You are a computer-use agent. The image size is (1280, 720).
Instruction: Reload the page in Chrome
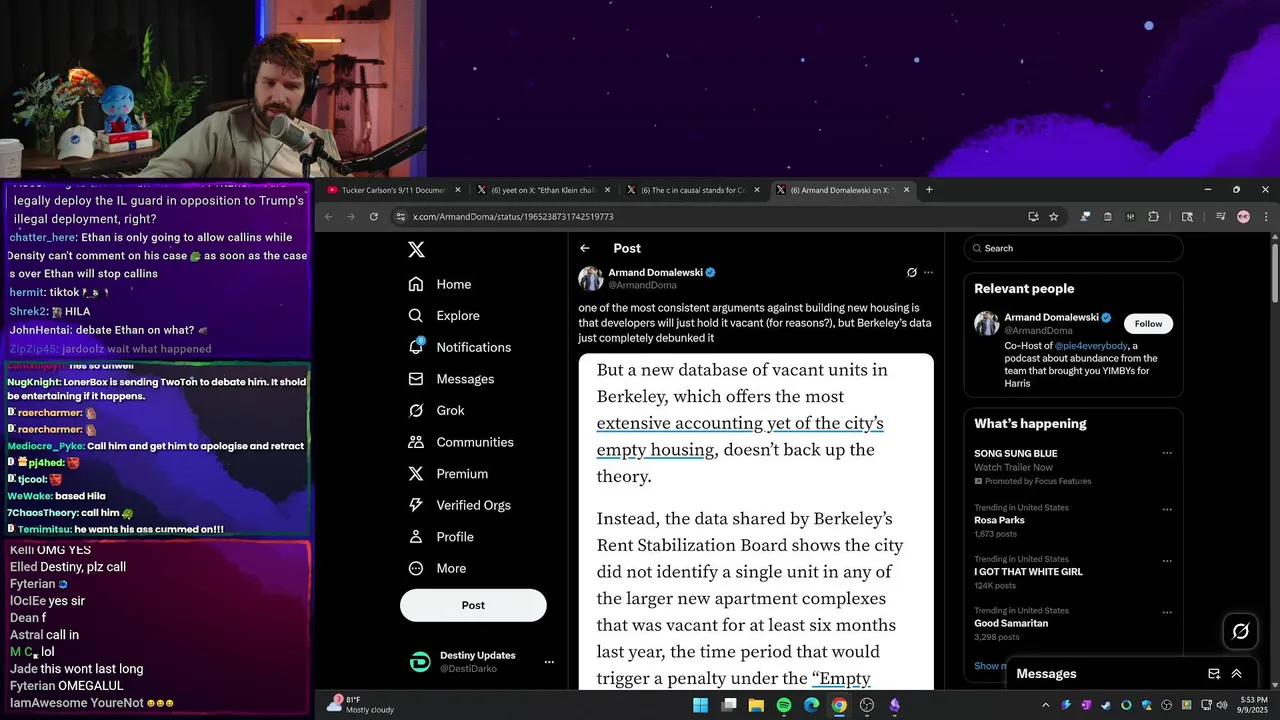[374, 216]
